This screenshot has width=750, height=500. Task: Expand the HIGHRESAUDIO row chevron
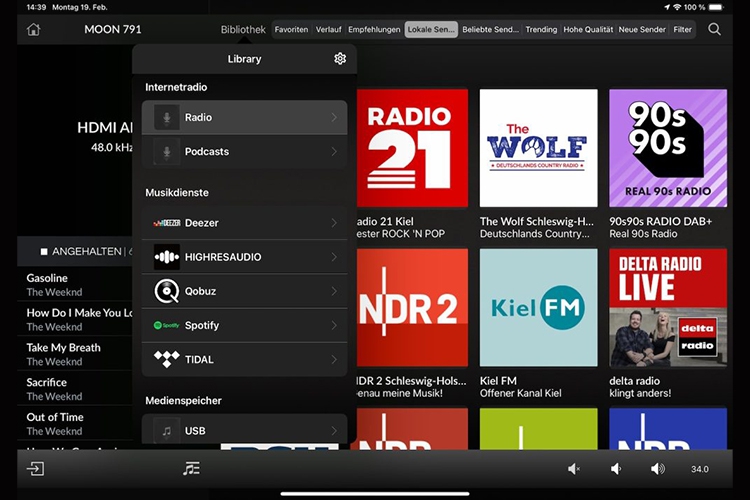[334, 257]
